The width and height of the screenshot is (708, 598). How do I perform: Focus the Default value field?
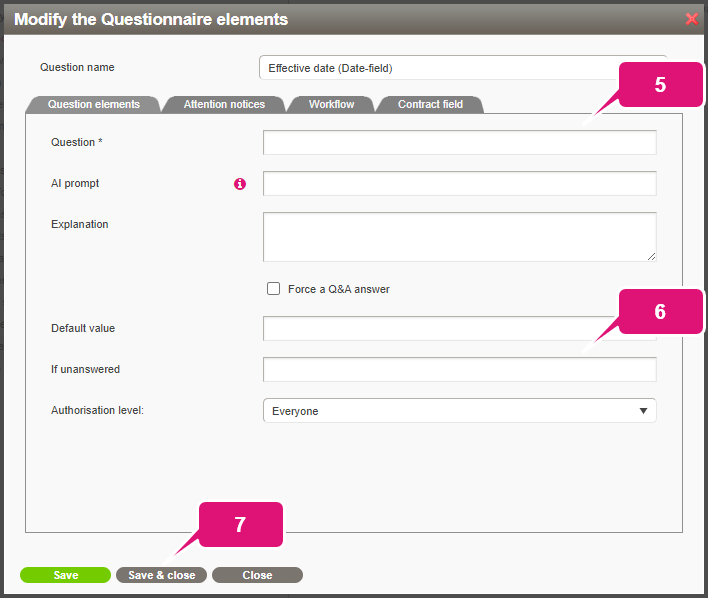click(x=459, y=328)
